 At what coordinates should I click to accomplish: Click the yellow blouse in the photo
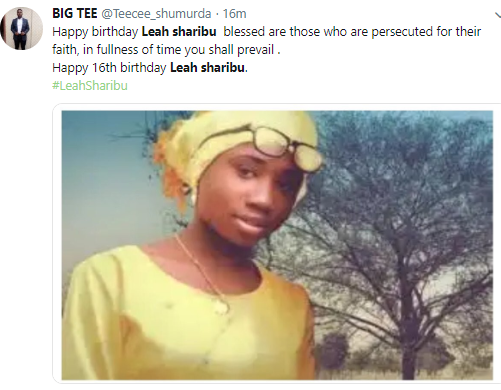[188, 317]
